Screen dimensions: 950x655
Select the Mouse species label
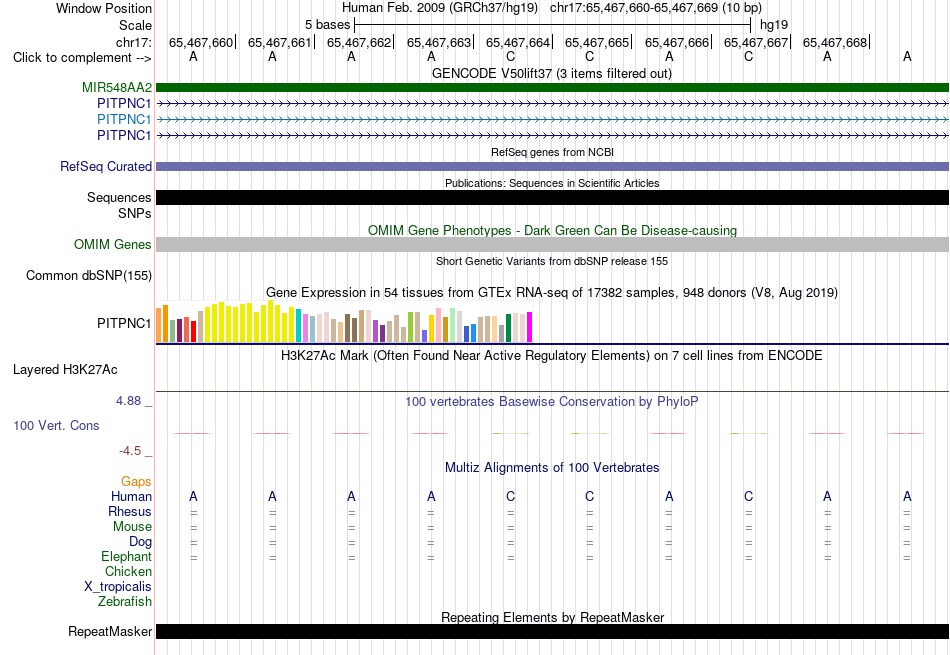click(x=132, y=527)
